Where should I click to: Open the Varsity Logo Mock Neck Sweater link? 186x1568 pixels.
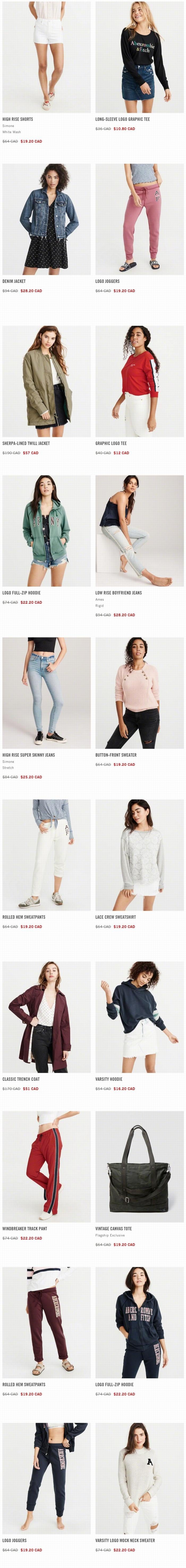pyautogui.click(x=125, y=1540)
